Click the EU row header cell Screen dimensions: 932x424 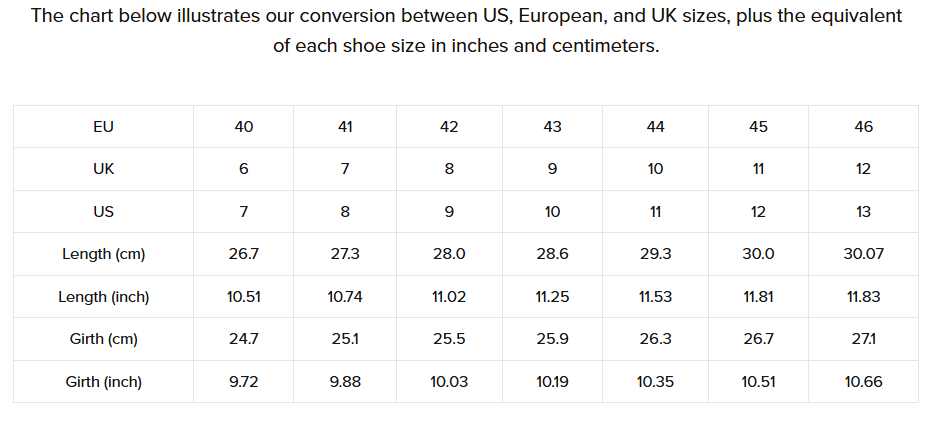coord(103,127)
